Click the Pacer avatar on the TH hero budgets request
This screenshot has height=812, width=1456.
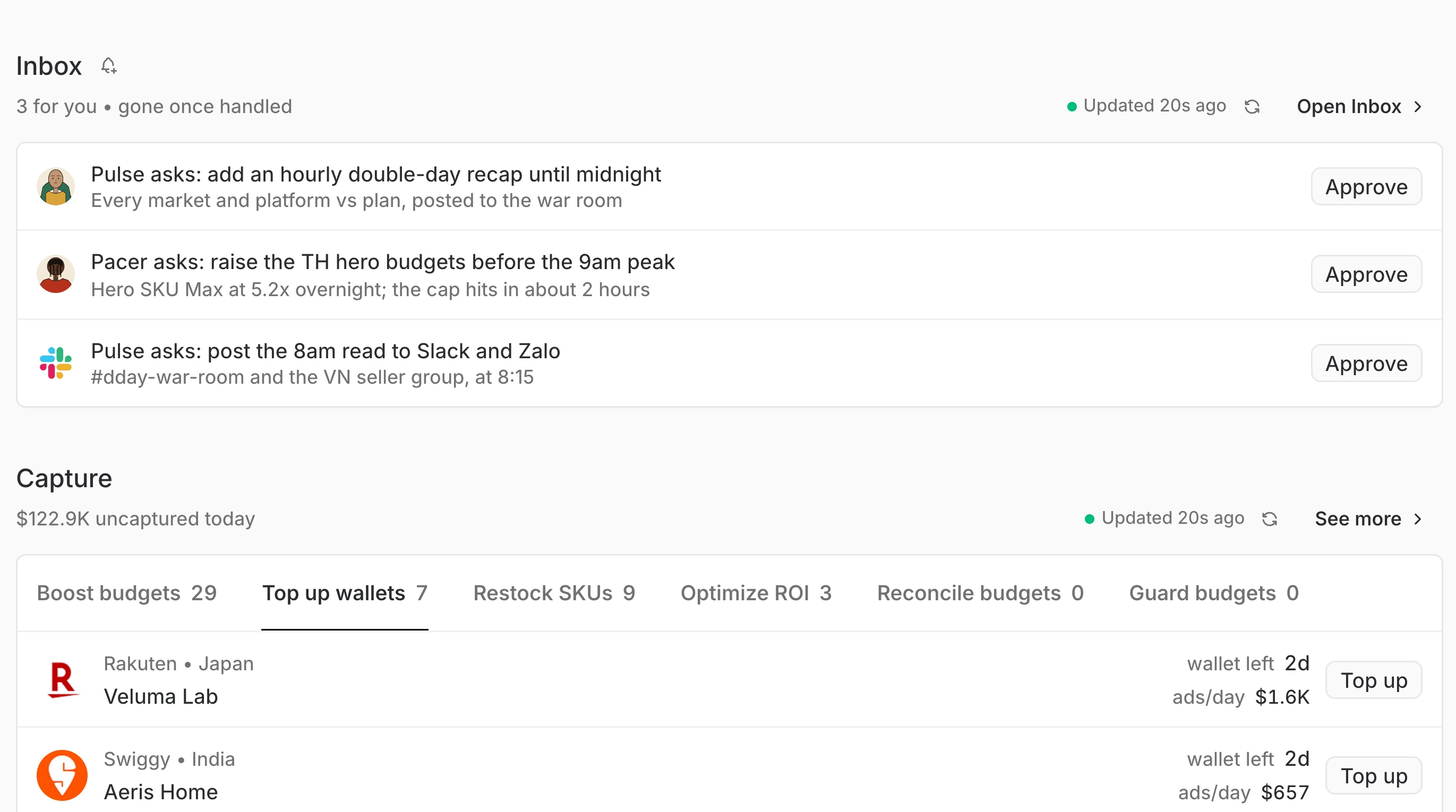coord(55,274)
